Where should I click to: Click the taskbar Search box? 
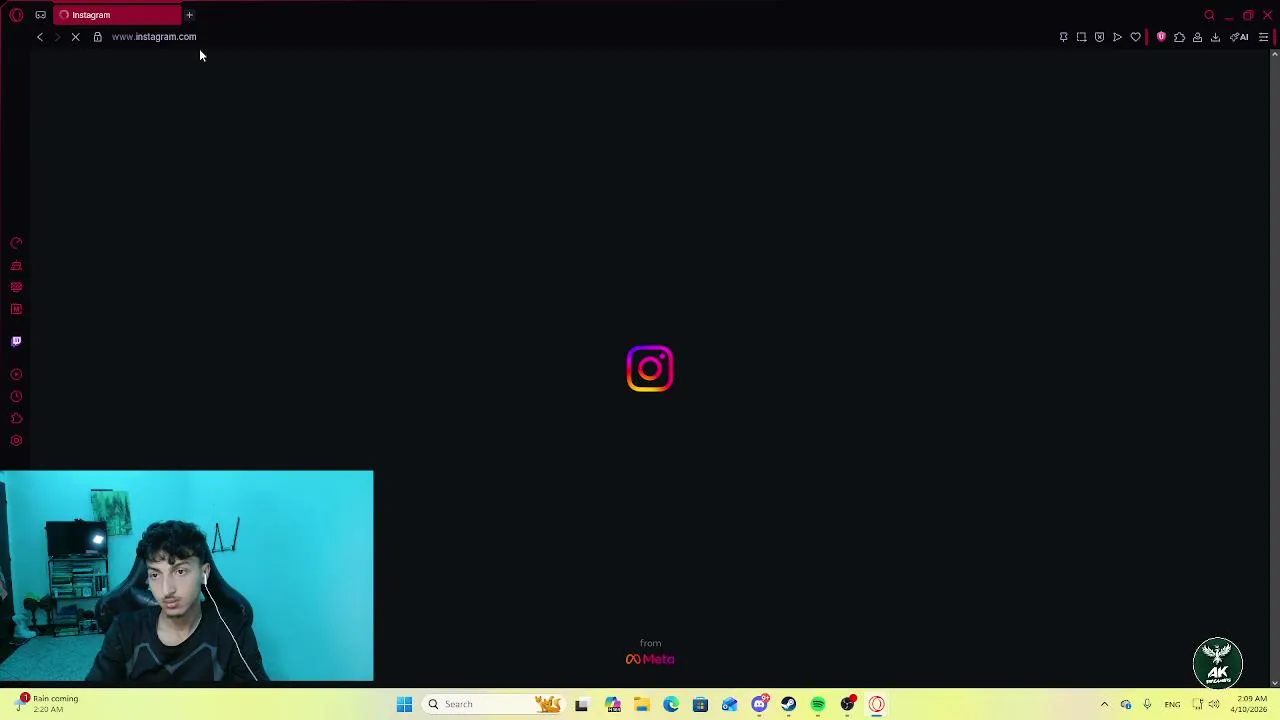[x=492, y=704]
